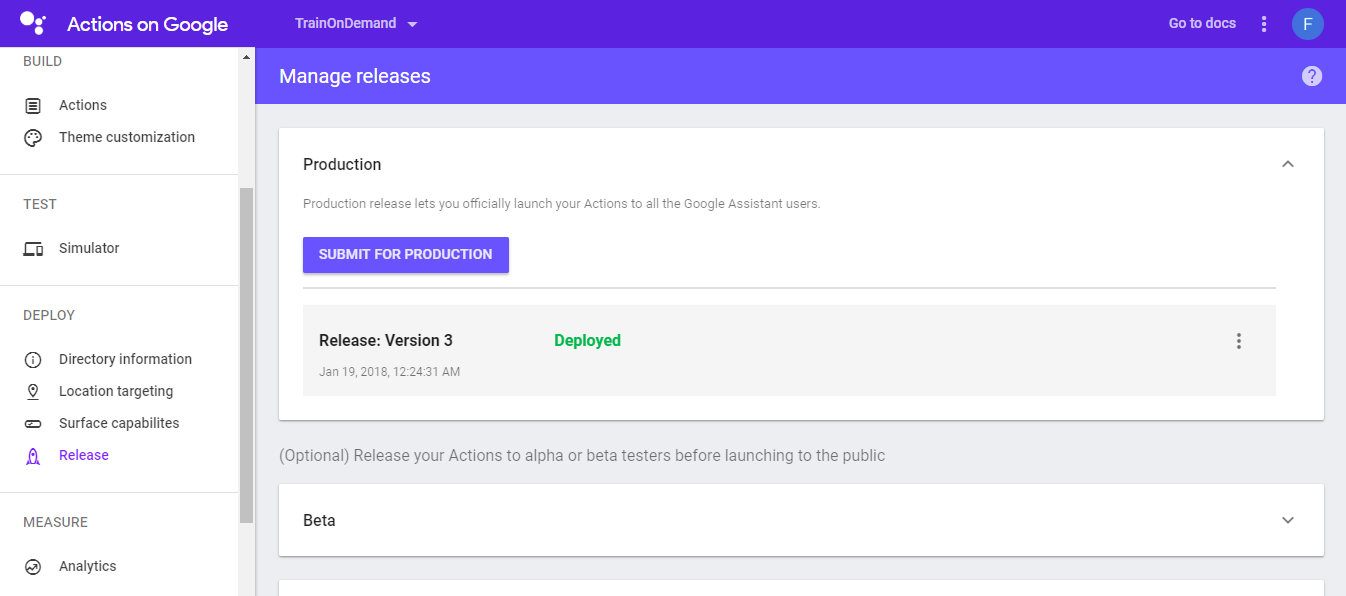Click Submit for Production button
1346x596 pixels.
click(406, 255)
